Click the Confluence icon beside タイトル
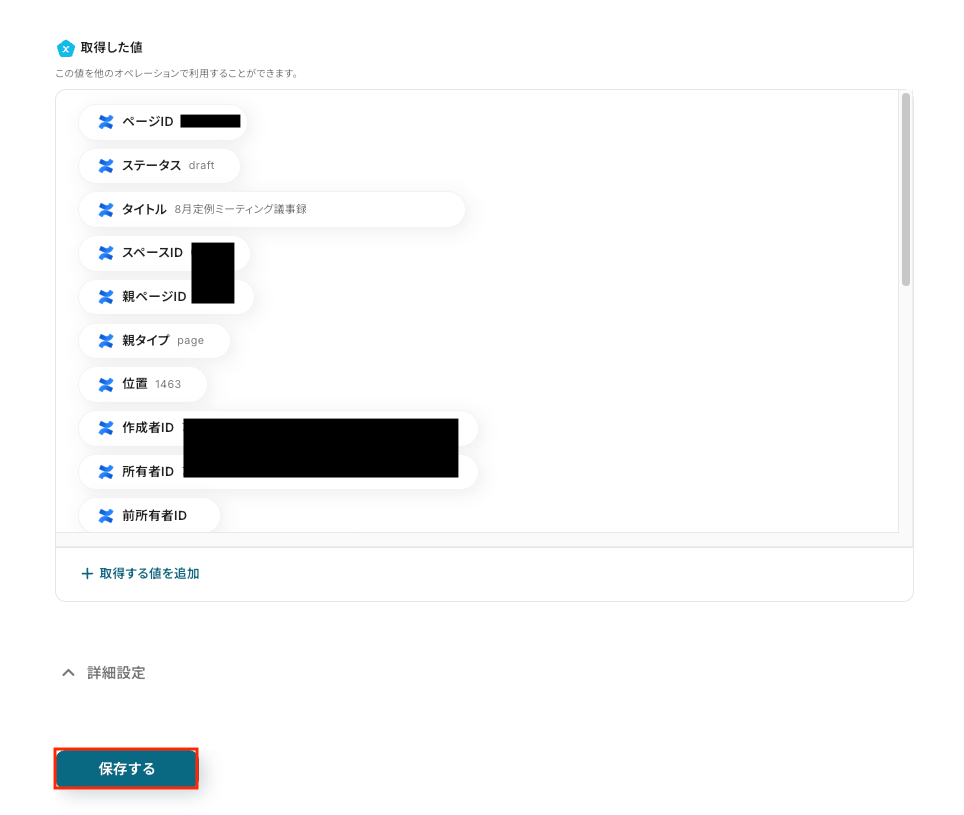The height and width of the screenshot is (815, 964). (106, 210)
